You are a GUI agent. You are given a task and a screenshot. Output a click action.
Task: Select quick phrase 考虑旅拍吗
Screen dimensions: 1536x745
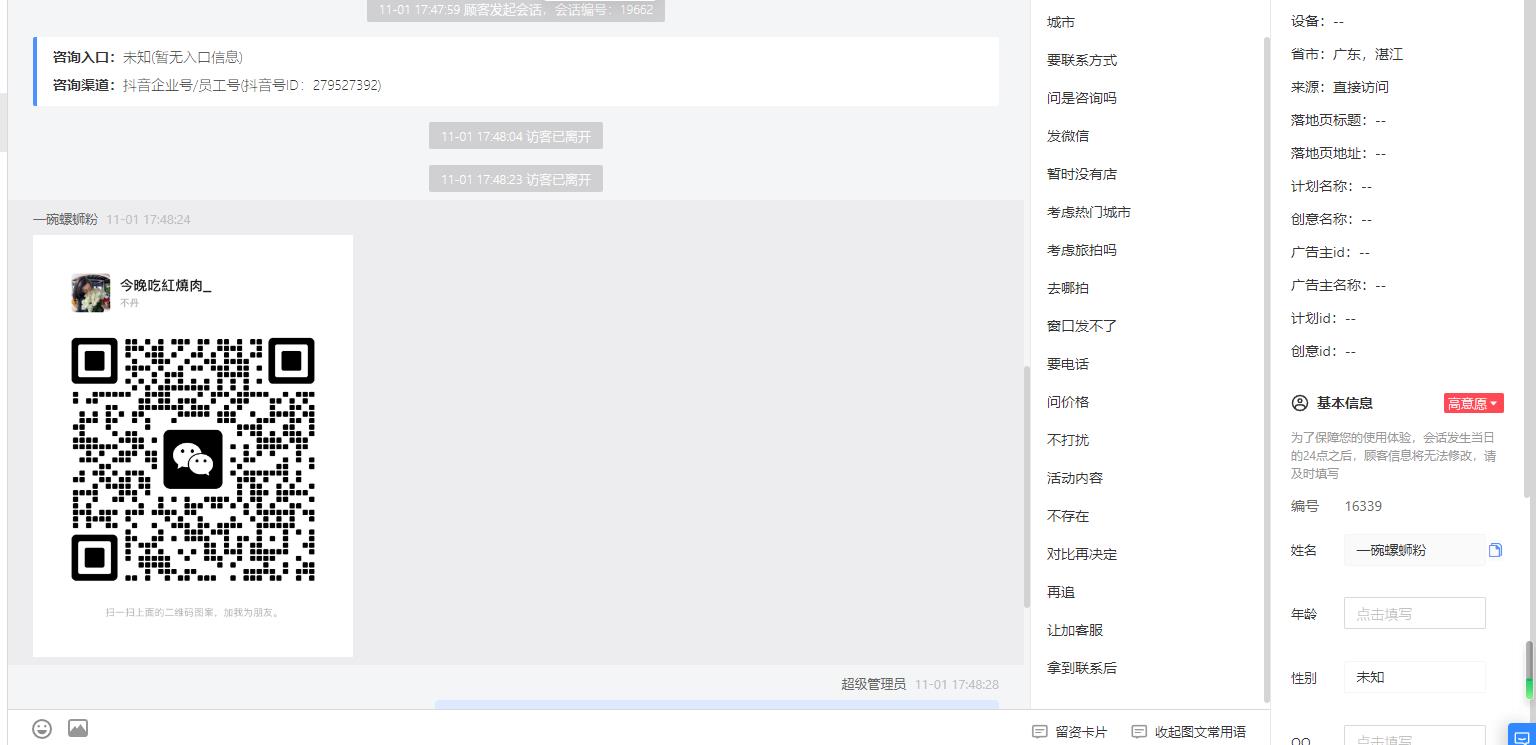[x=1082, y=250]
